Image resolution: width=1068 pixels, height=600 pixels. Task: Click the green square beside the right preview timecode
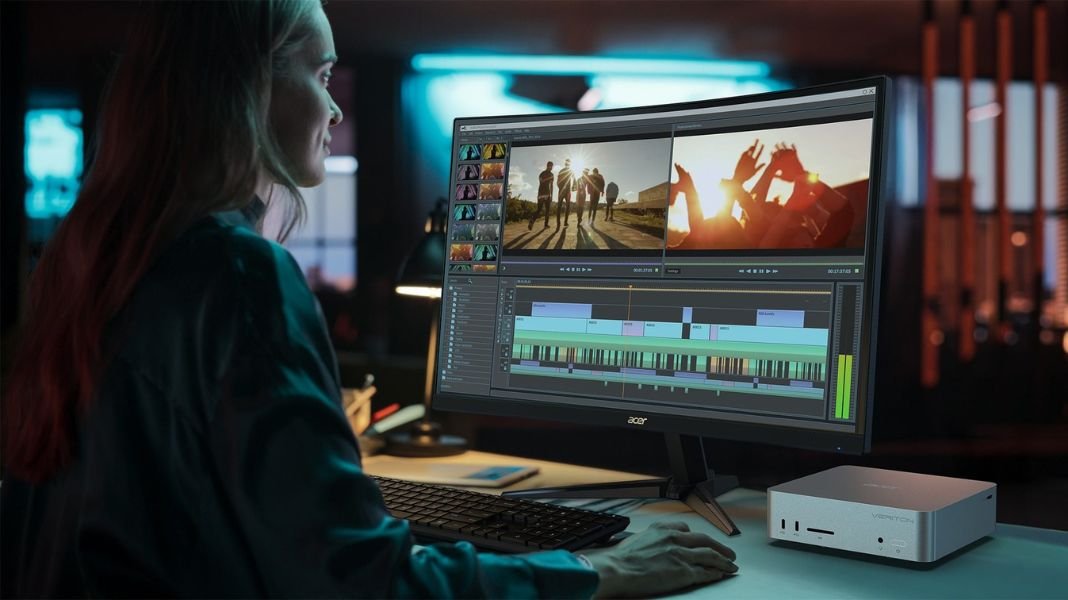pyautogui.click(x=857, y=271)
